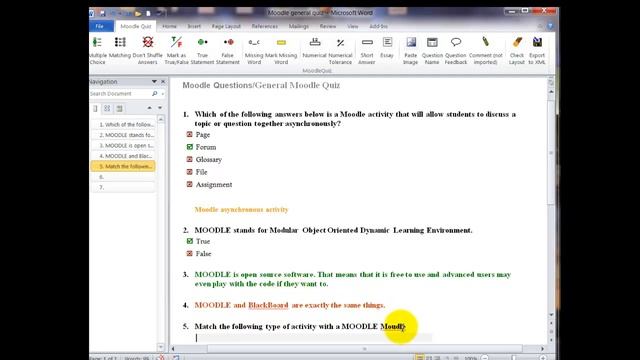Click the zoom slider in status bar
The height and width of the screenshot is (360, 640).
pos(513,358)
